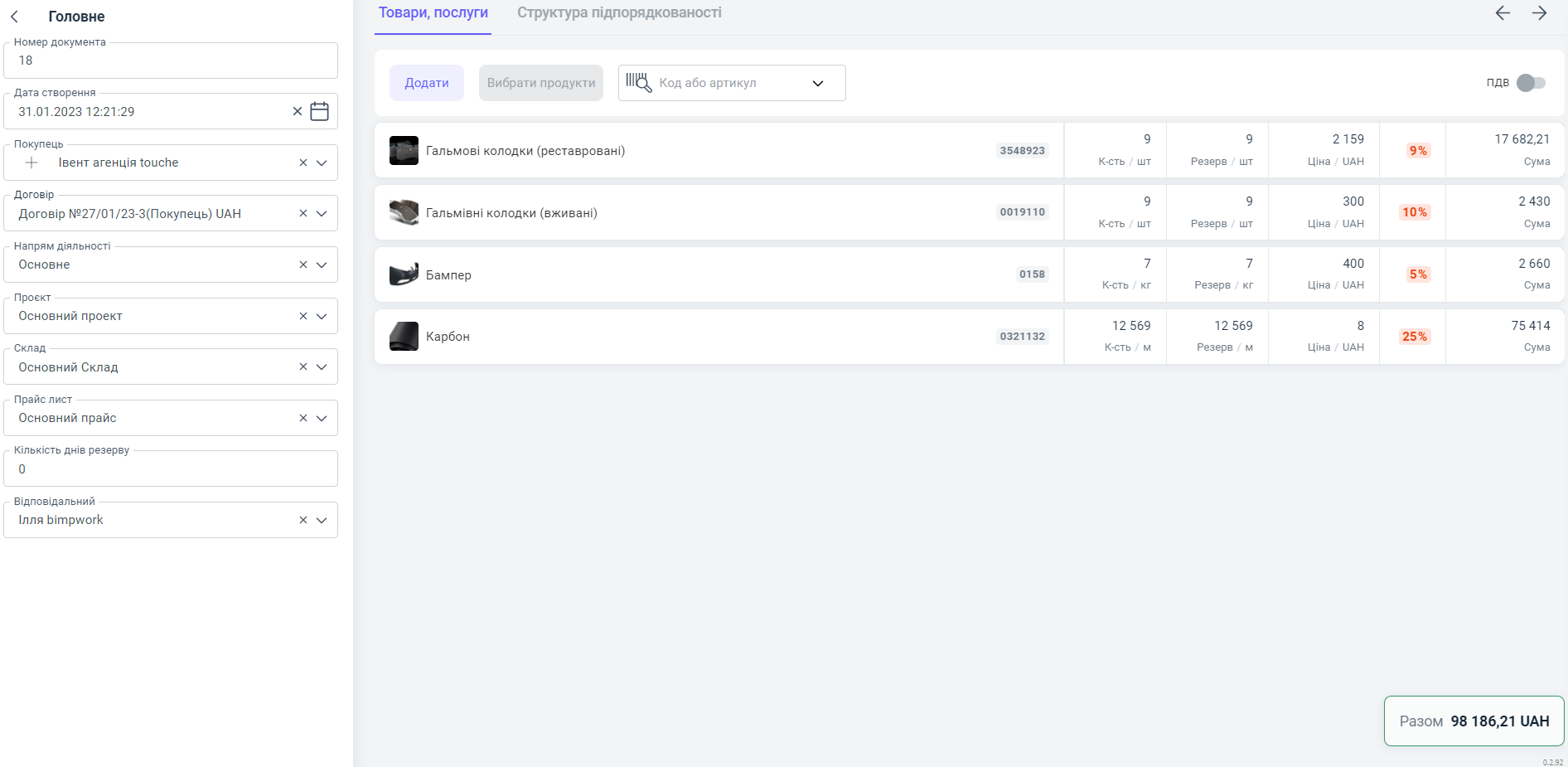
Task: Clear the Дата створення date value
Action: (297, 111)
